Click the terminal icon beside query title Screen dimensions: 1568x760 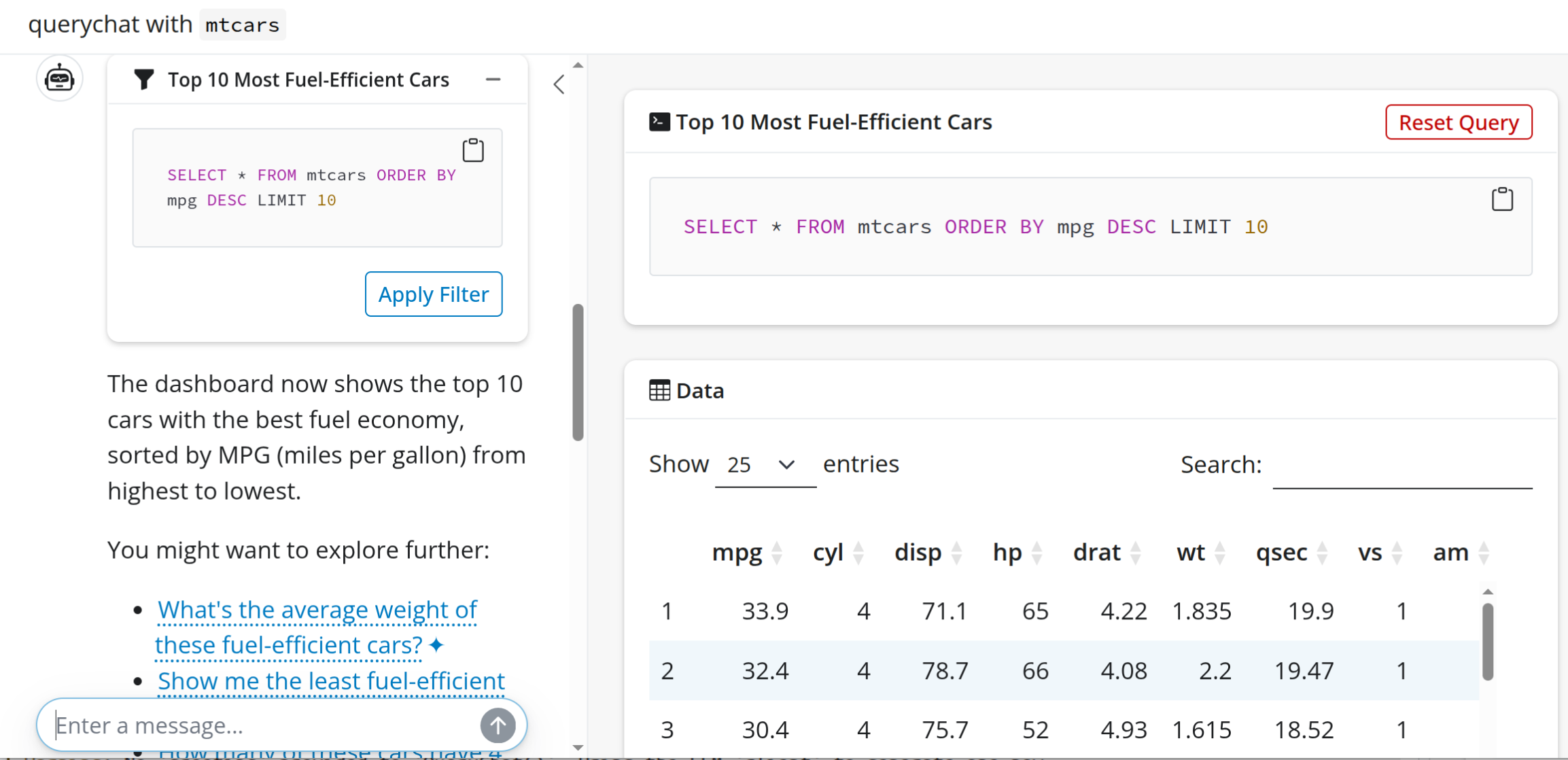(659, 122)
